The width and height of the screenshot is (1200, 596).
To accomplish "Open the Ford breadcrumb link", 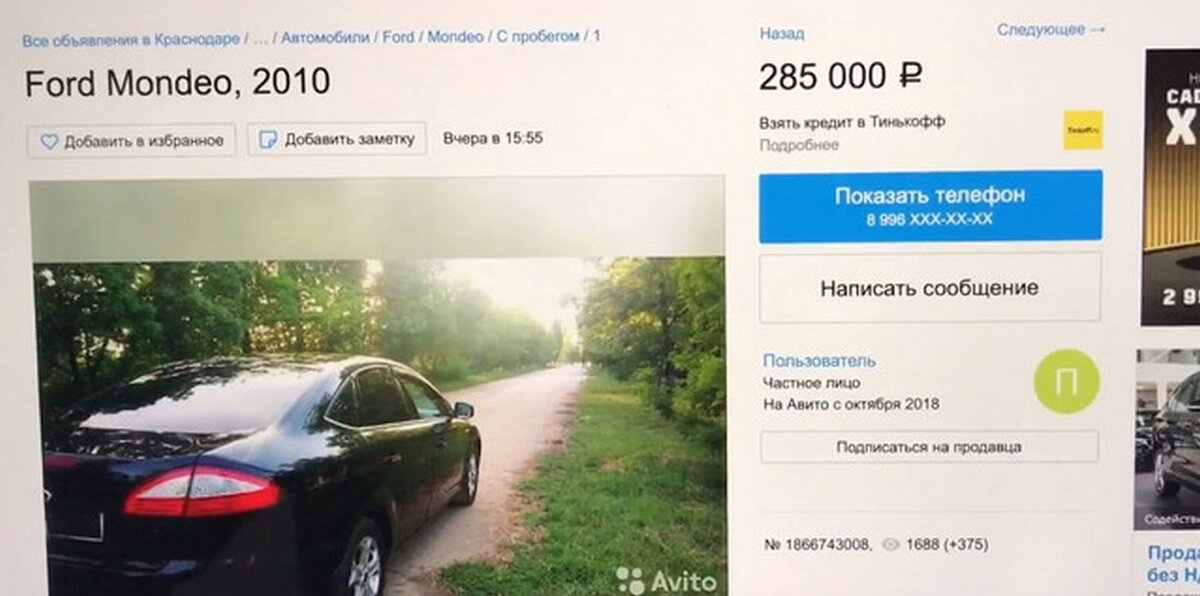I will pos(398,37).
